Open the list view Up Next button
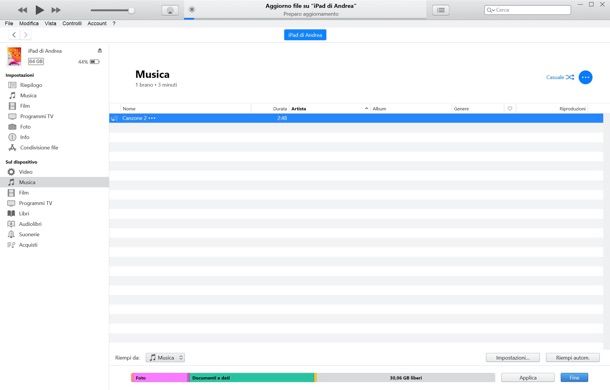Image resolution: width=610 pixels, height=390 pixels. [x=441, y=10]
